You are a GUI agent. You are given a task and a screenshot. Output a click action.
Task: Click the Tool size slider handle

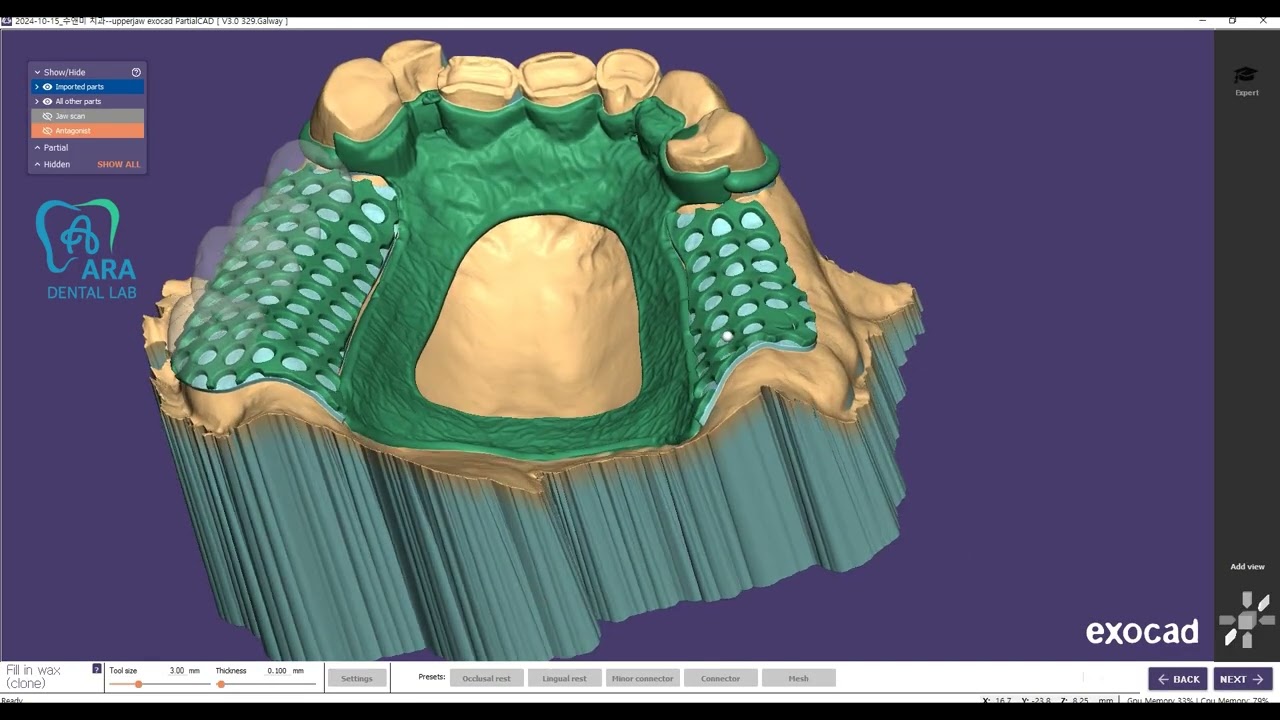tap(138, 684)
